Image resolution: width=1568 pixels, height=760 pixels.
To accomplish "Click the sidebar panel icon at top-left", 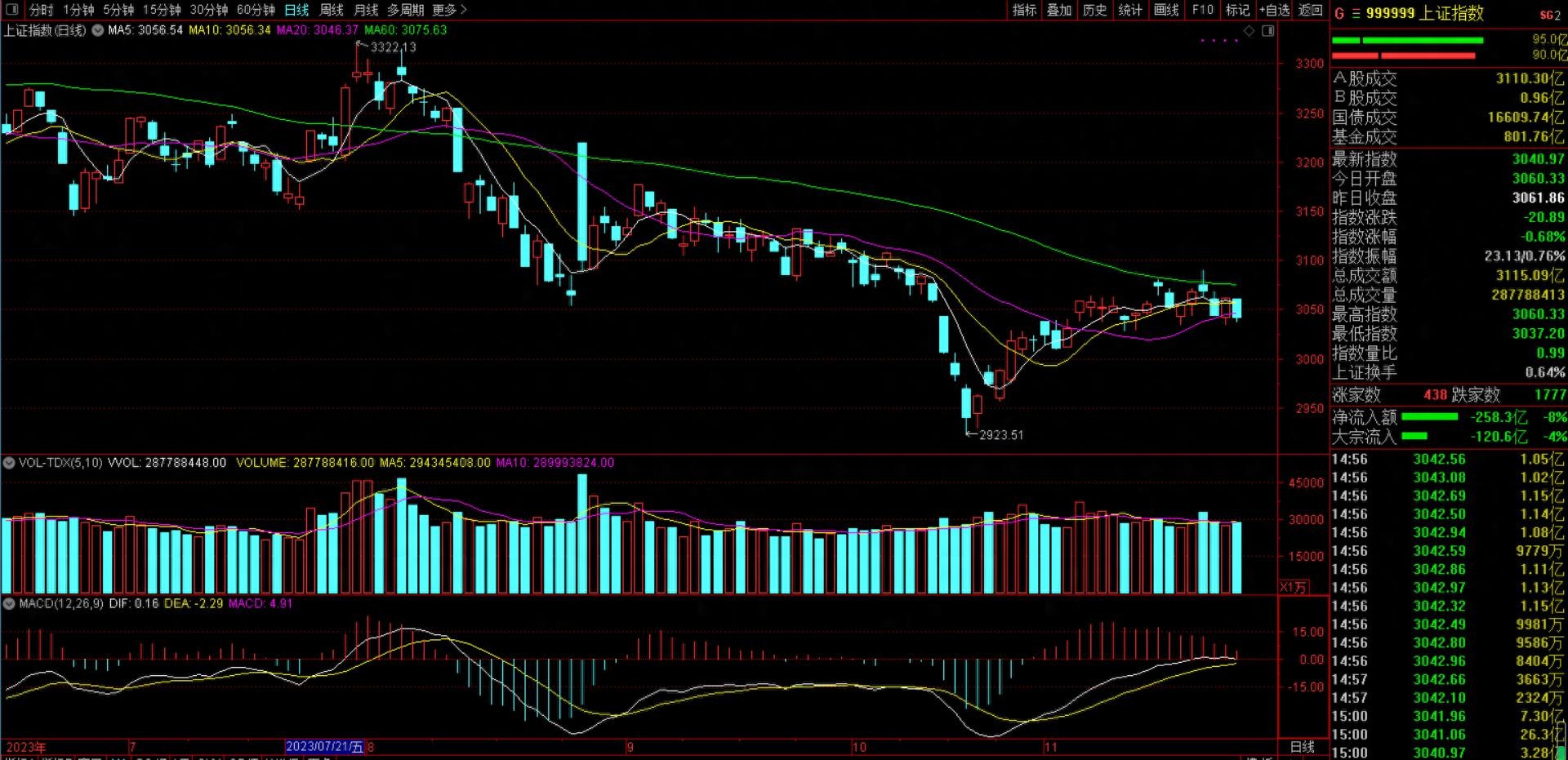I will [x=11, y=10].
